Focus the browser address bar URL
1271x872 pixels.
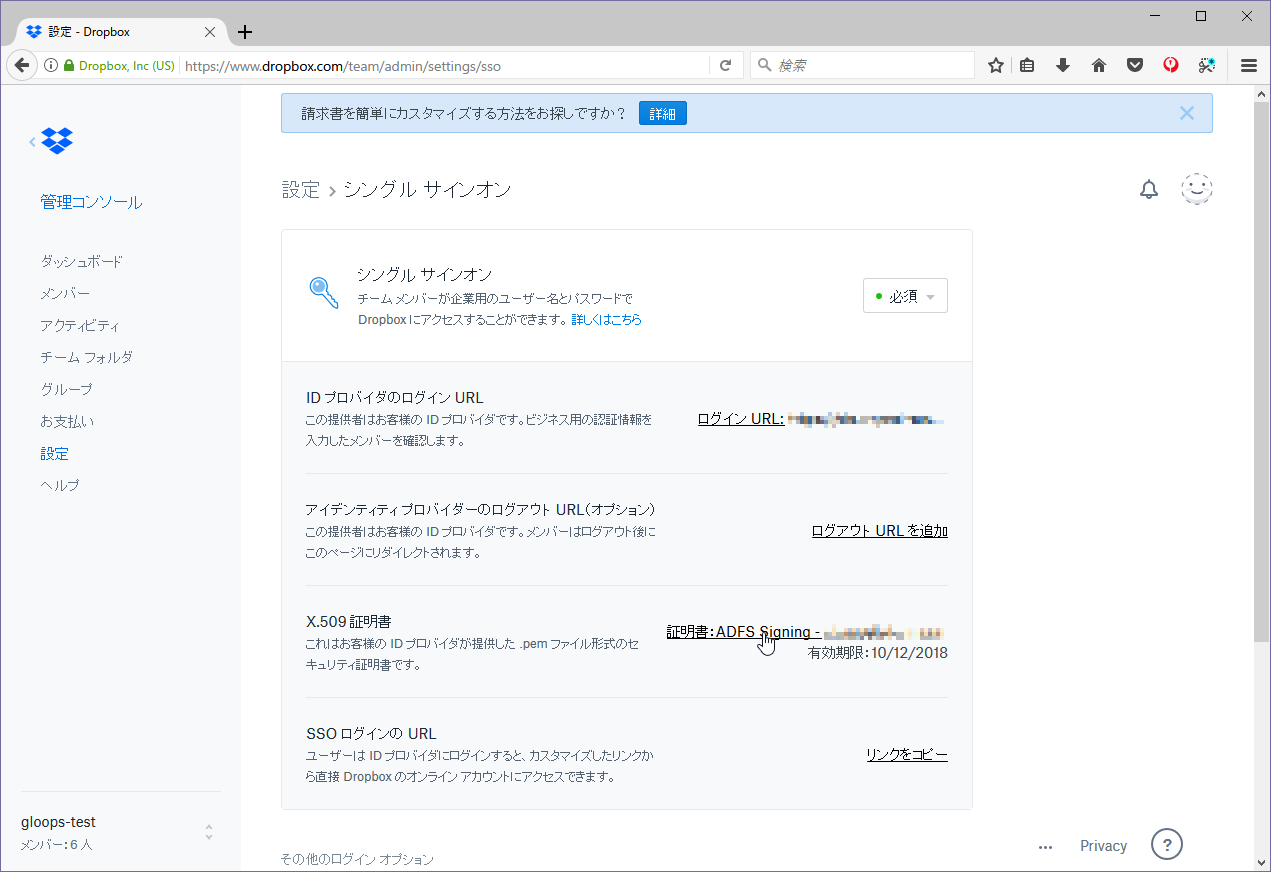(x=445, y=65)
